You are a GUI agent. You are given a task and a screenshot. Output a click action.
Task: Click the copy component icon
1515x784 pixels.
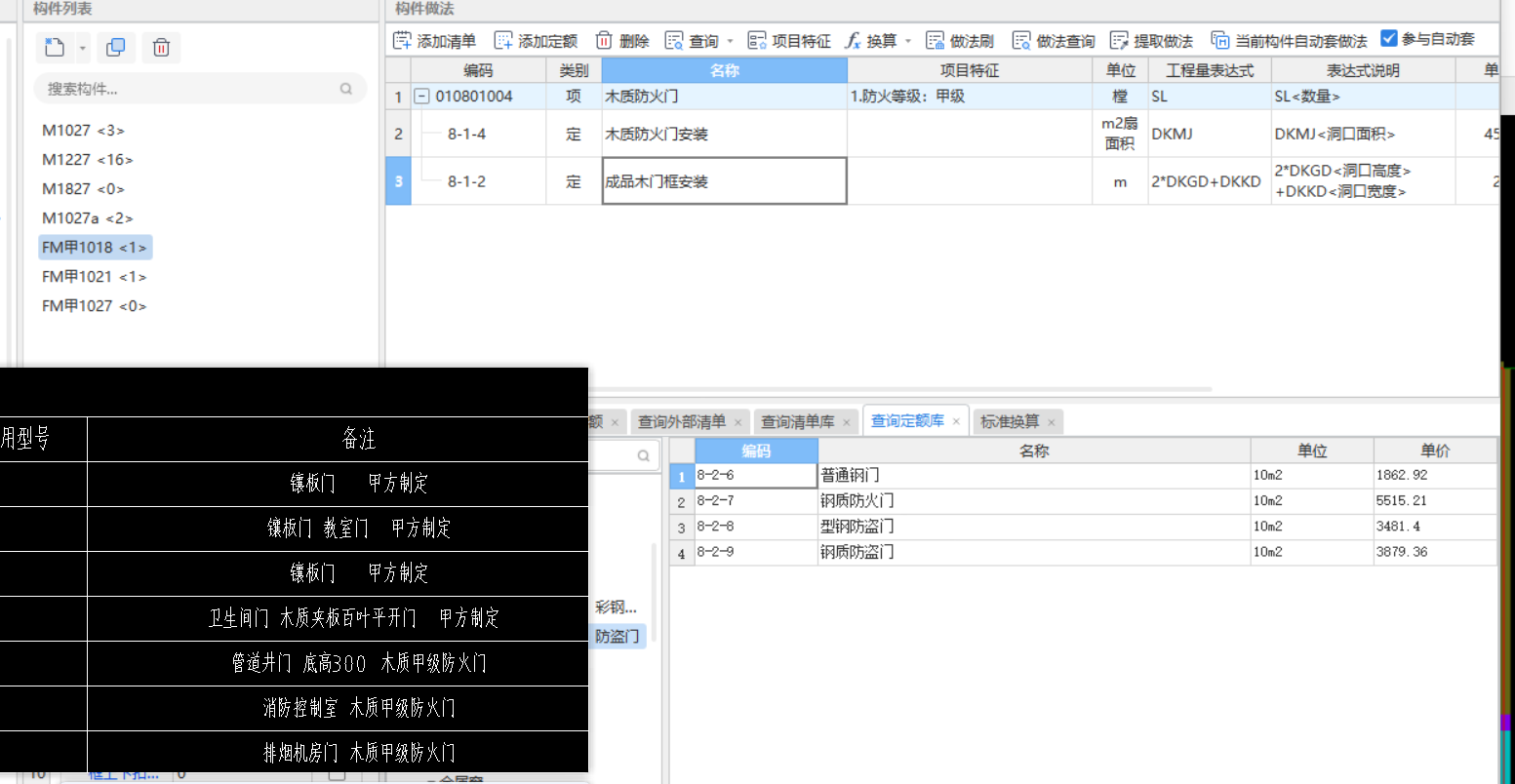(x=115, y=48)
